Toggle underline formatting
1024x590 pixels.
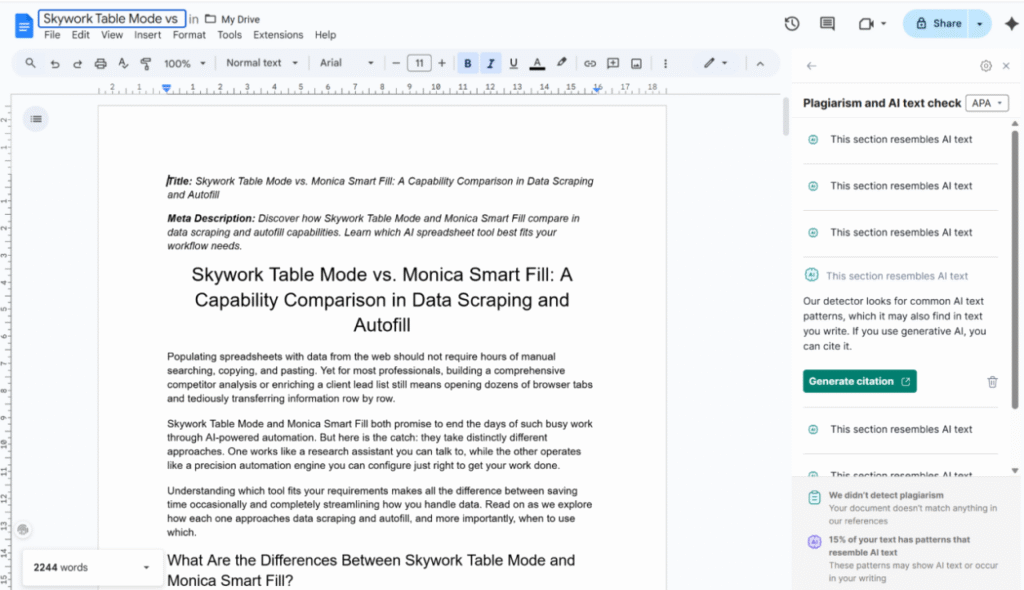(x=513, y=63)
